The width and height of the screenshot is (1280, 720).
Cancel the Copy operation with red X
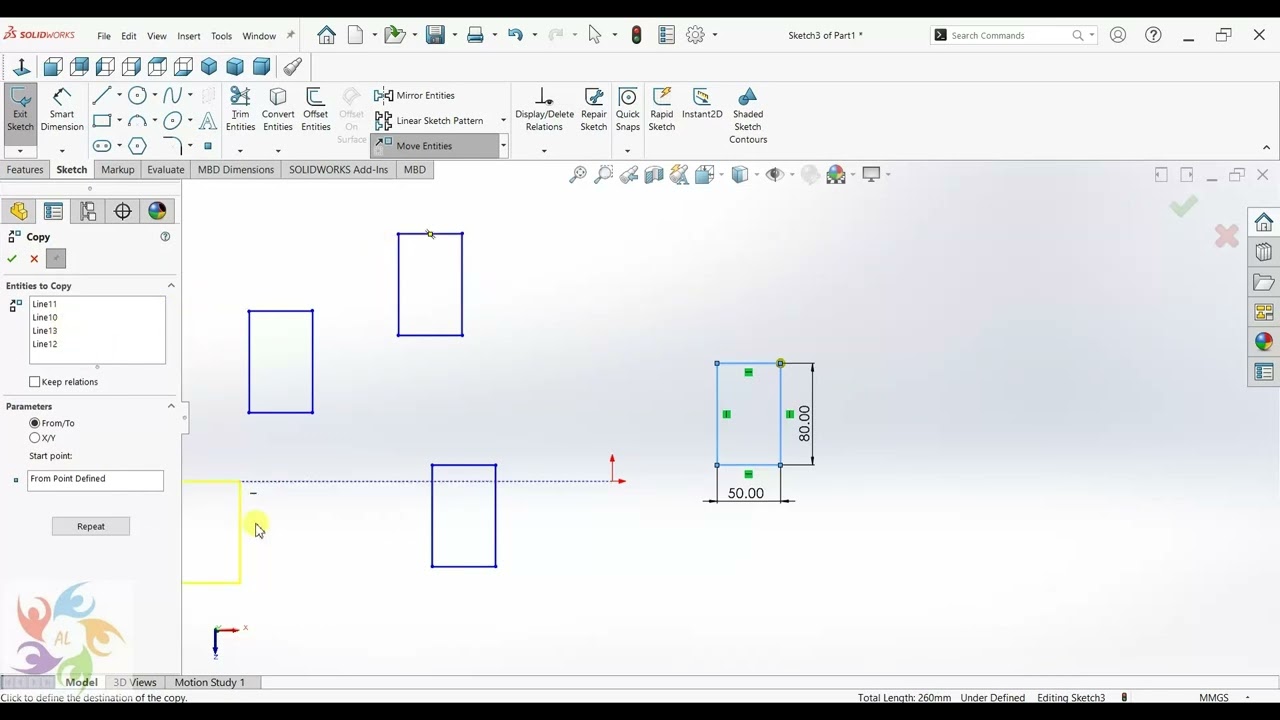[x=34, y=259]
